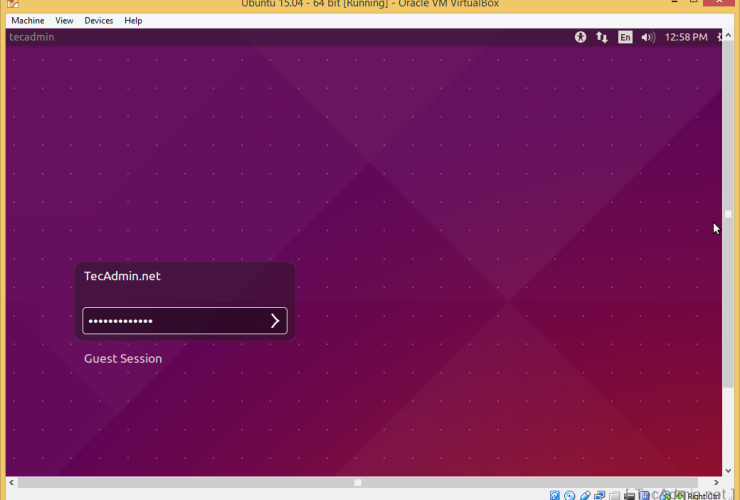Click inside the password input field
Screen dimensions: 740x500
click(x=170, y=321)
